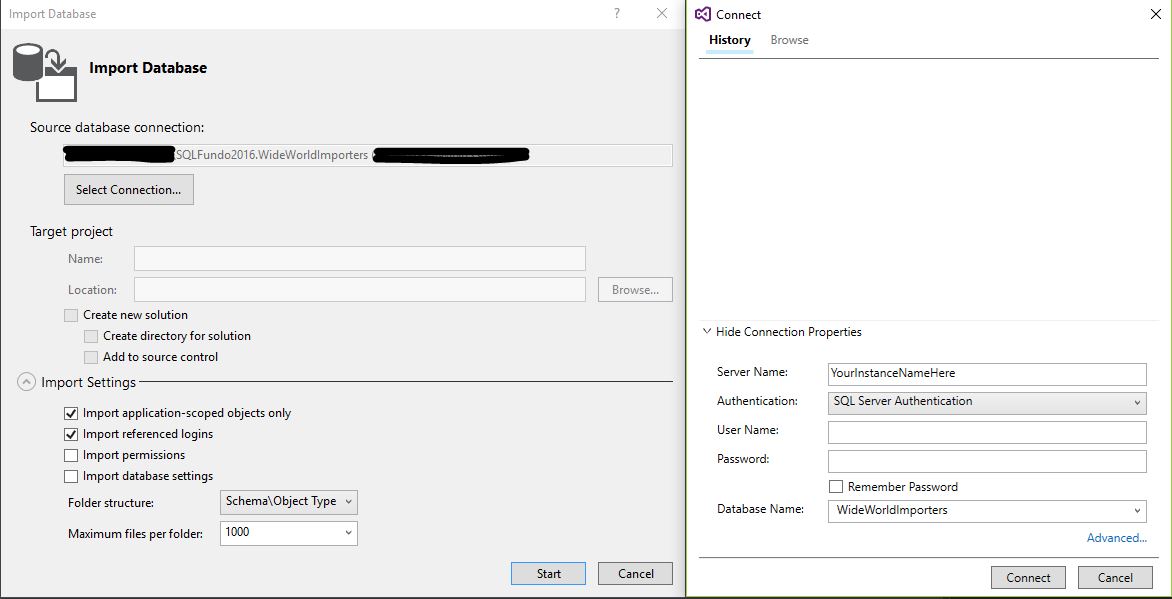Screen dimensions: 1172x599
Task: Open help in Import Database title bar
Action: tap(617, 13)
